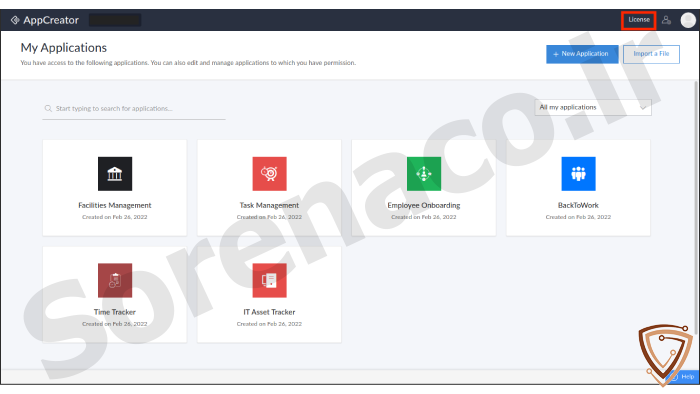Open BackToWork app icon

pos(578,174)
